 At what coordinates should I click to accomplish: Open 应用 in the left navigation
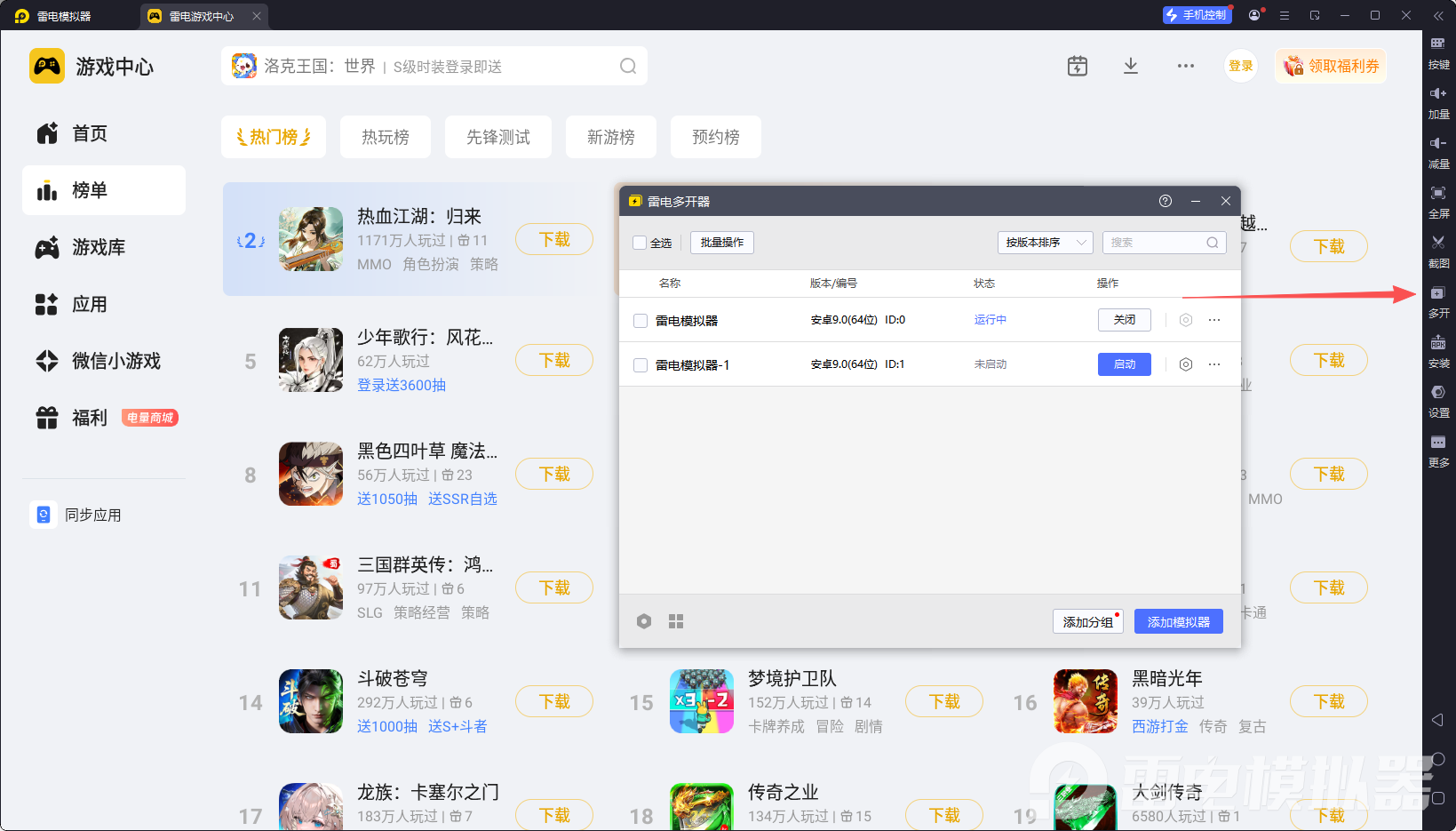[x=104, y=304]
